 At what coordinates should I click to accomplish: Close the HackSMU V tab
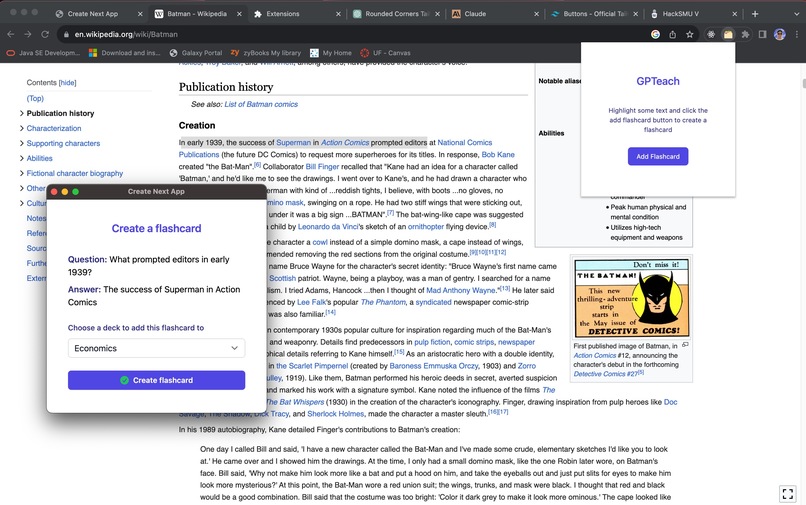point(735,14)
